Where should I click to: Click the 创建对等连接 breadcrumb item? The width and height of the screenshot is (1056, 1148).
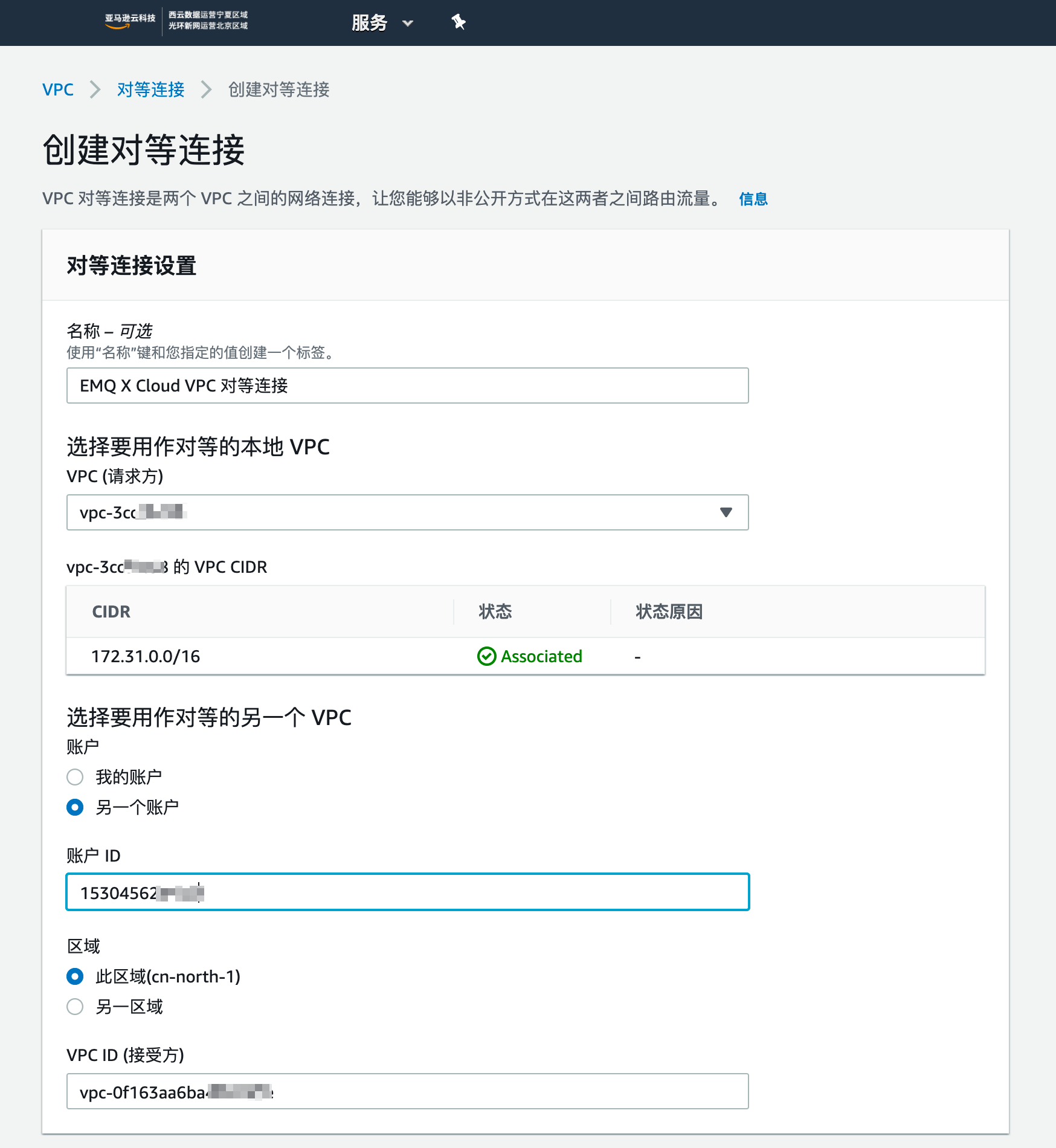point(278,89)
